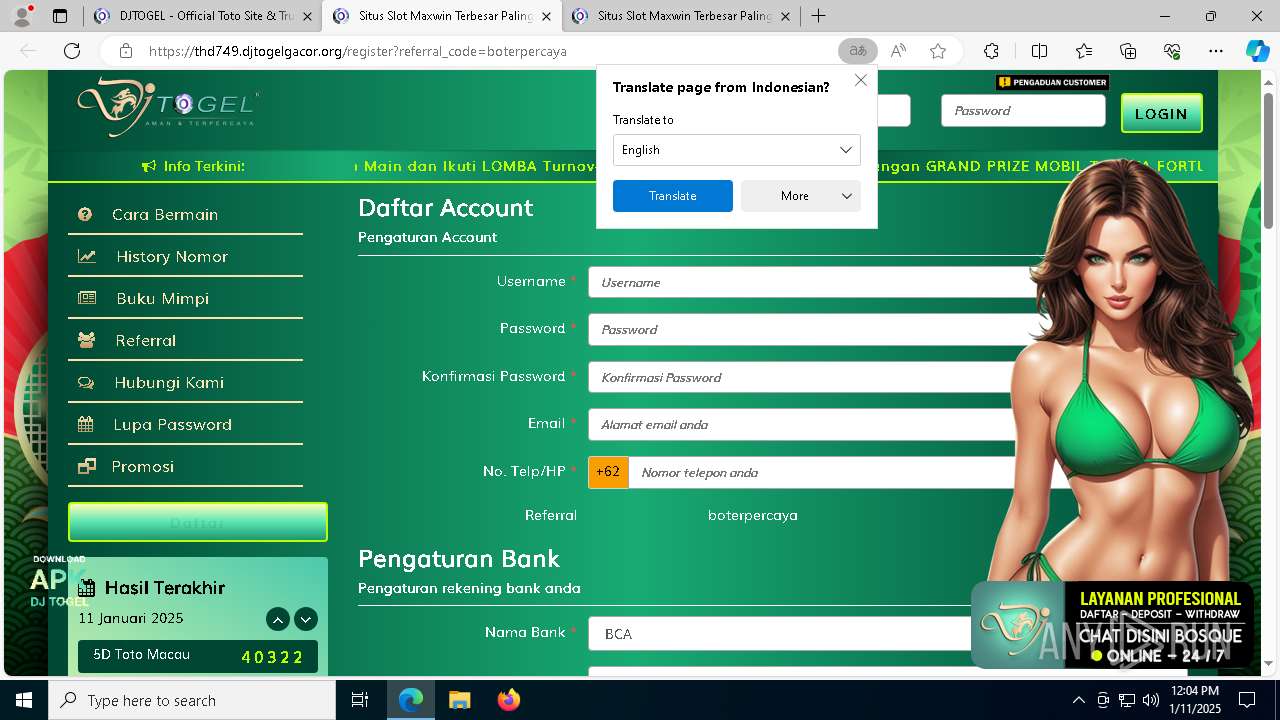Open the Copilot icon
The height and width of the screenshot is (720, 1280).
[x=1257, y=51]
